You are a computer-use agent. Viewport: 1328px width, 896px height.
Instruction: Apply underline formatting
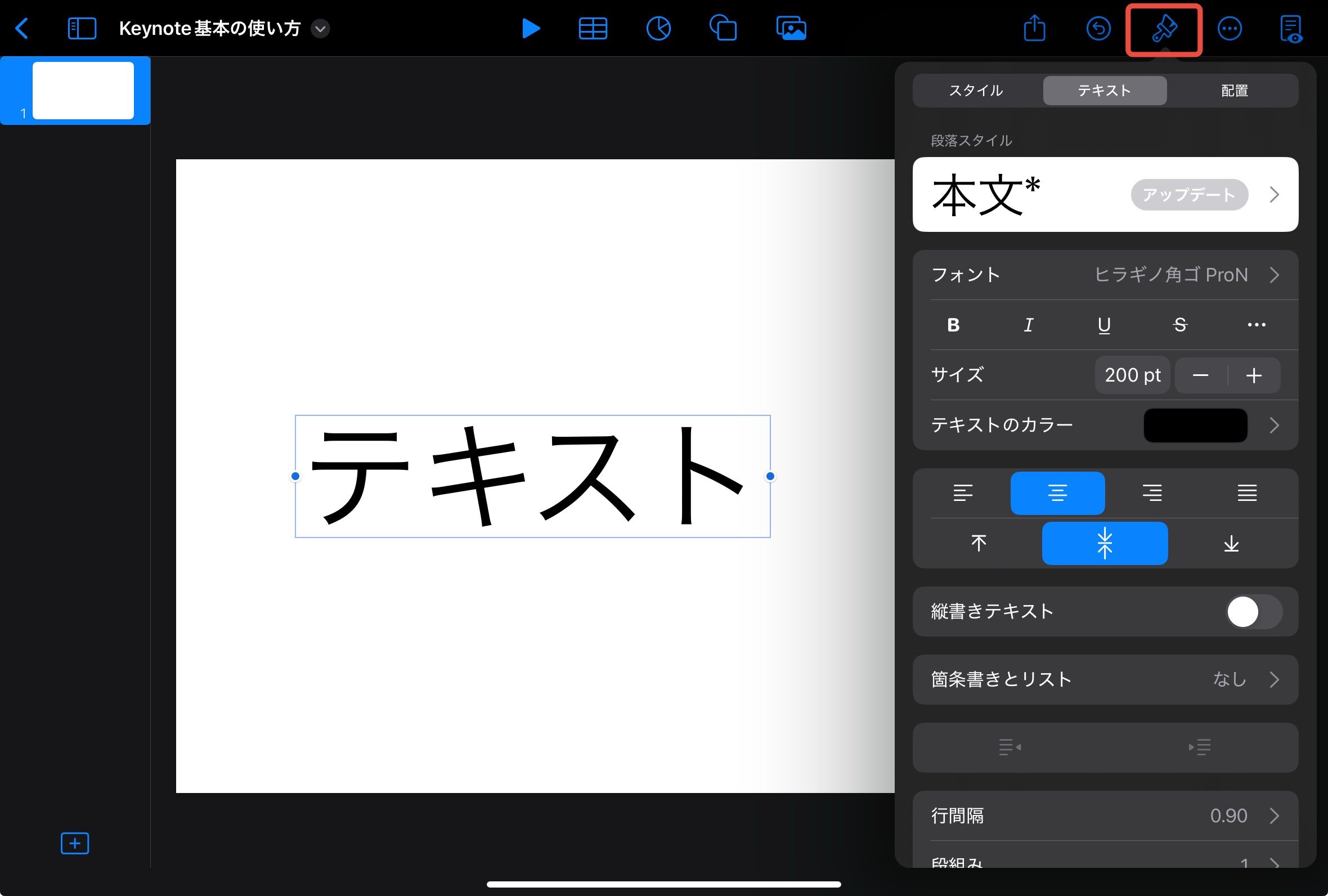[x=1104, y=325]
